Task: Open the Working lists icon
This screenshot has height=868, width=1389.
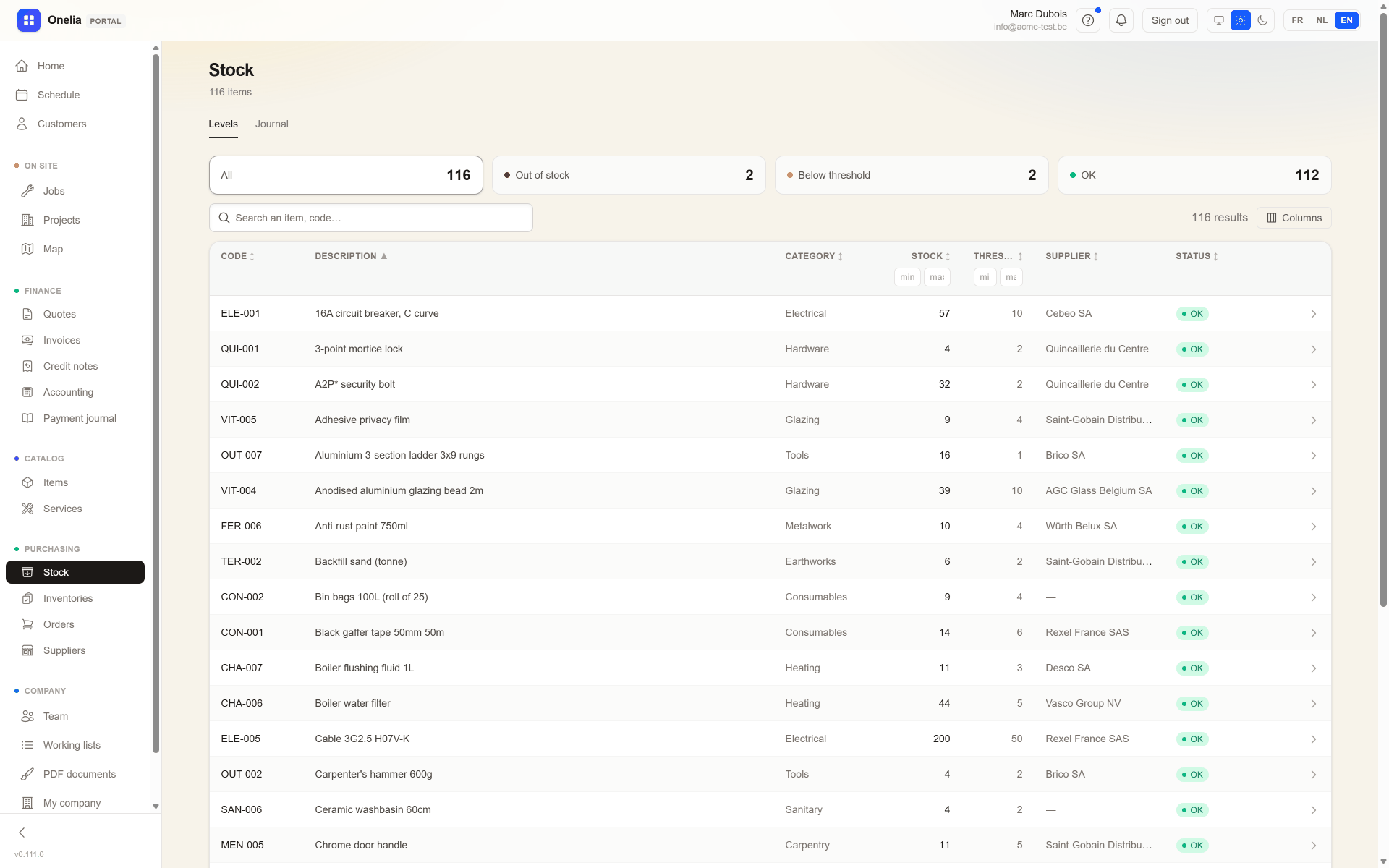Action: tap(27, 745)
